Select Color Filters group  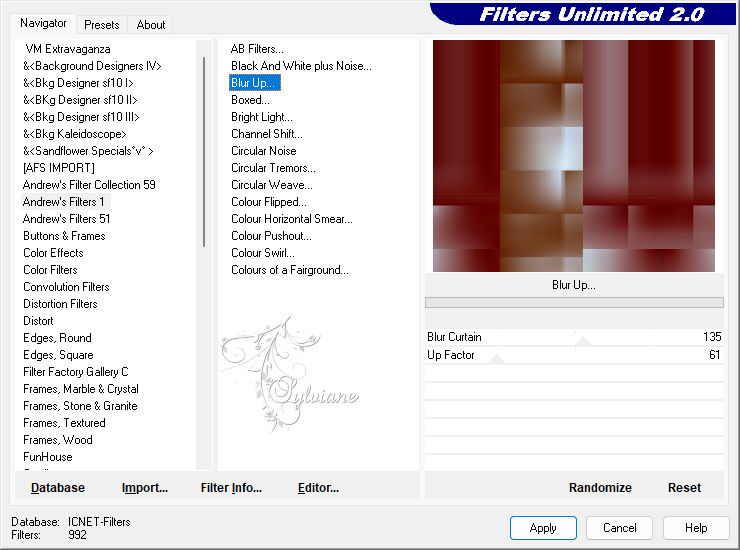[50, 270]
